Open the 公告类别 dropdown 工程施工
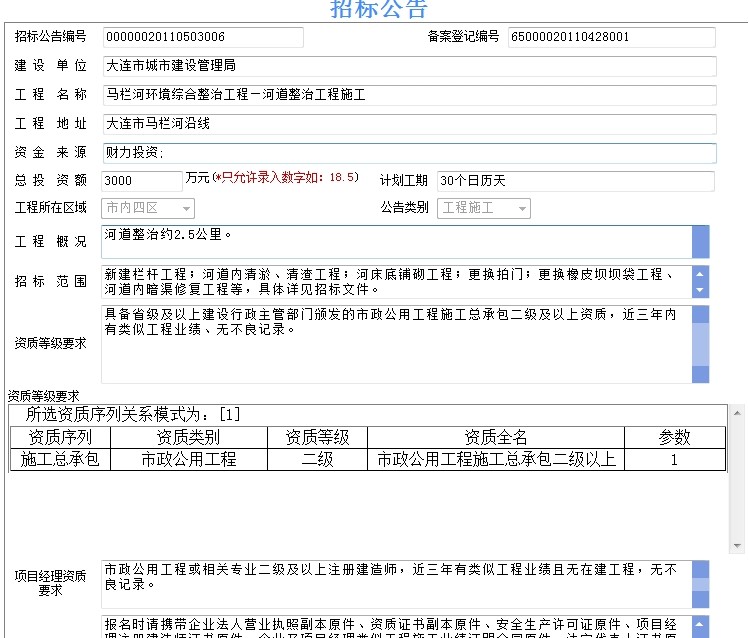The height and width of the screenshot is (638, 749). (484, 208)
